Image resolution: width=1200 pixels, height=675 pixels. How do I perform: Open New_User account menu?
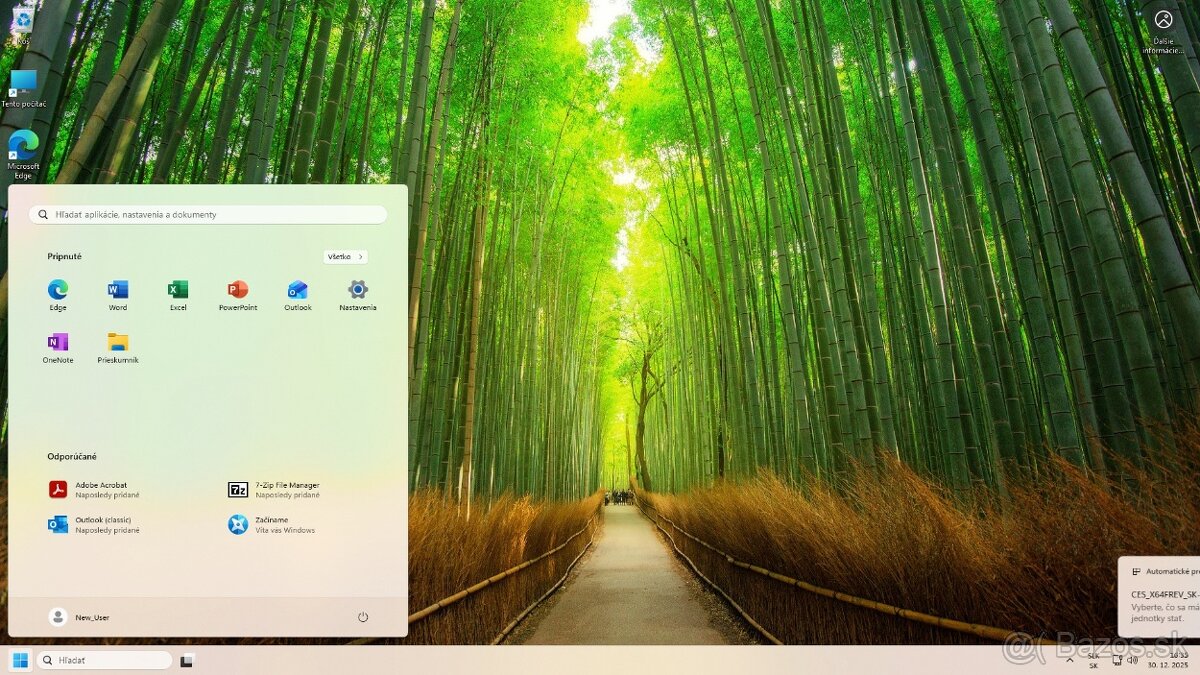pyautogui.click(x=80, y=617)
